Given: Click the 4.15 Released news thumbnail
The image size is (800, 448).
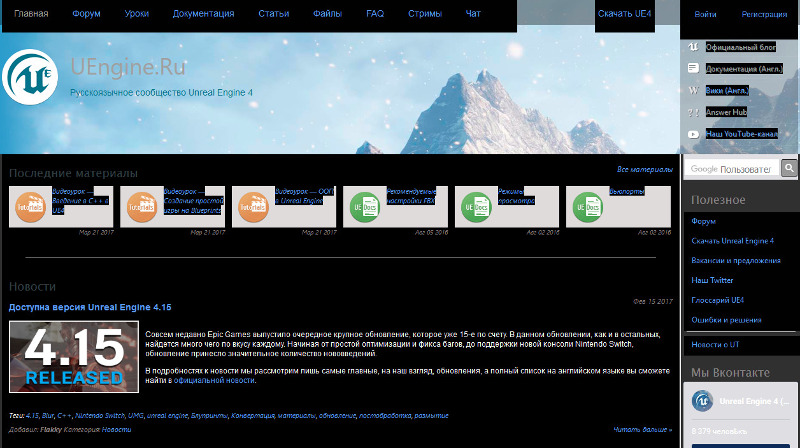Looking at the screenshot, I should pos(74,357).
